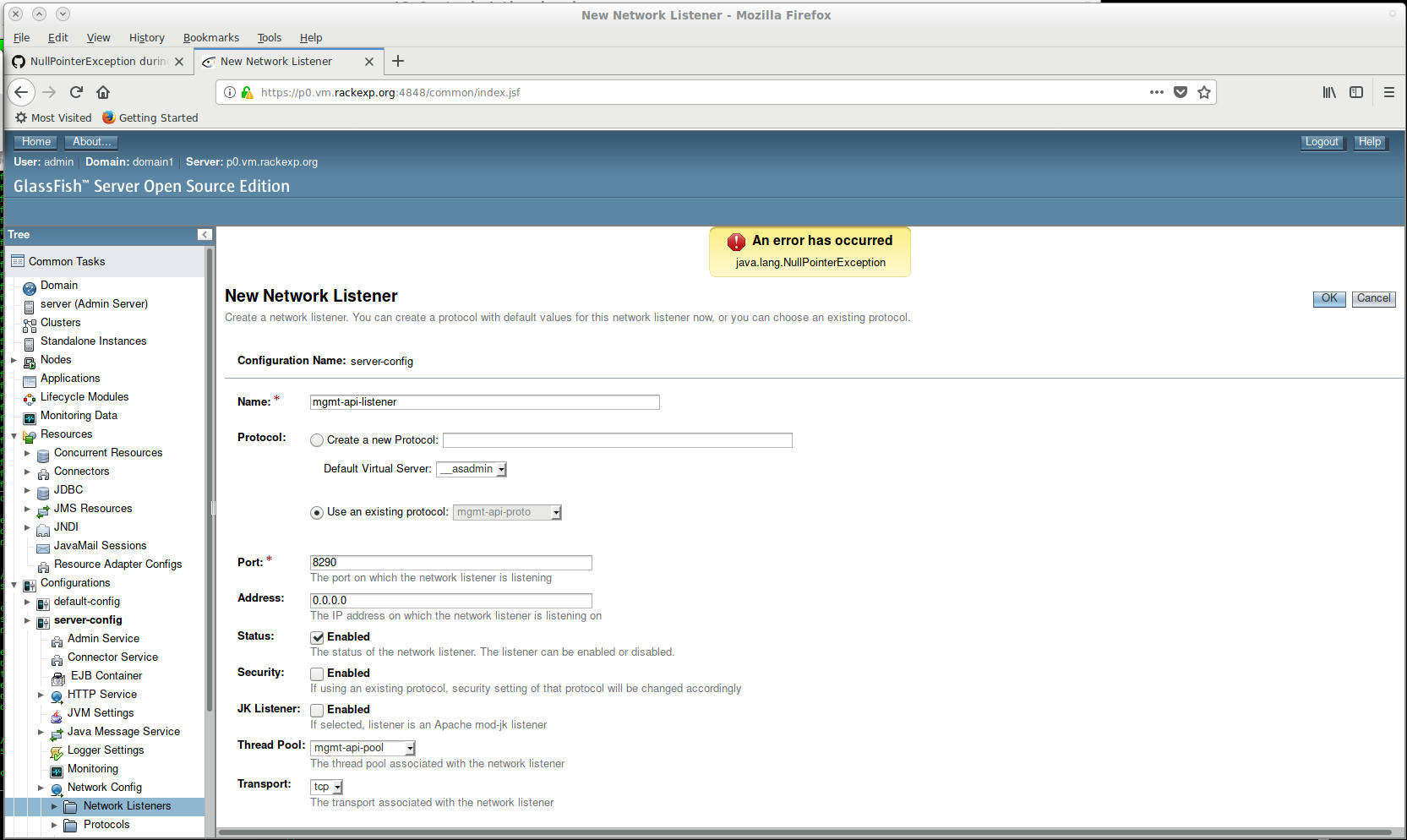Select Use an existing protocol radio

[317, 513]
